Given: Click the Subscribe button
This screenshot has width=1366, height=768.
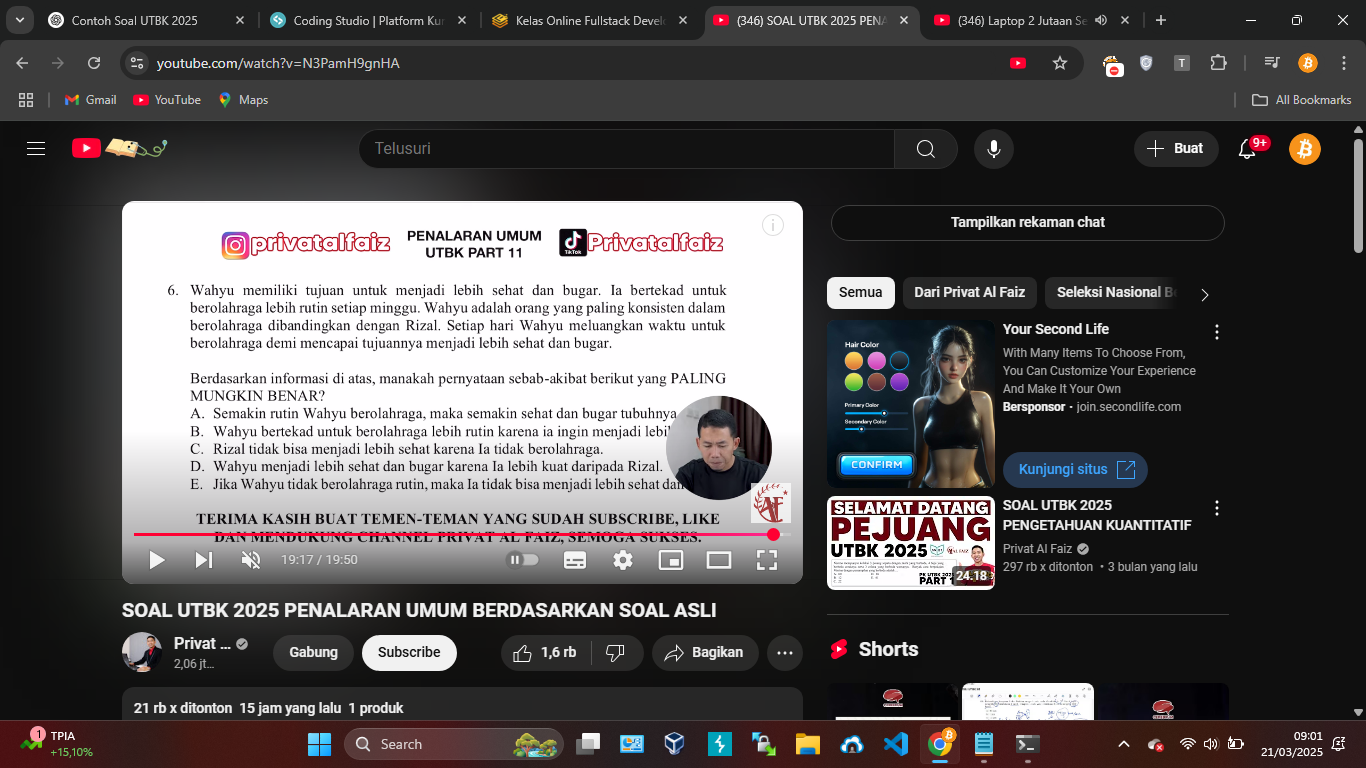Looking at the screenshot, I should (x=409, y=653).
